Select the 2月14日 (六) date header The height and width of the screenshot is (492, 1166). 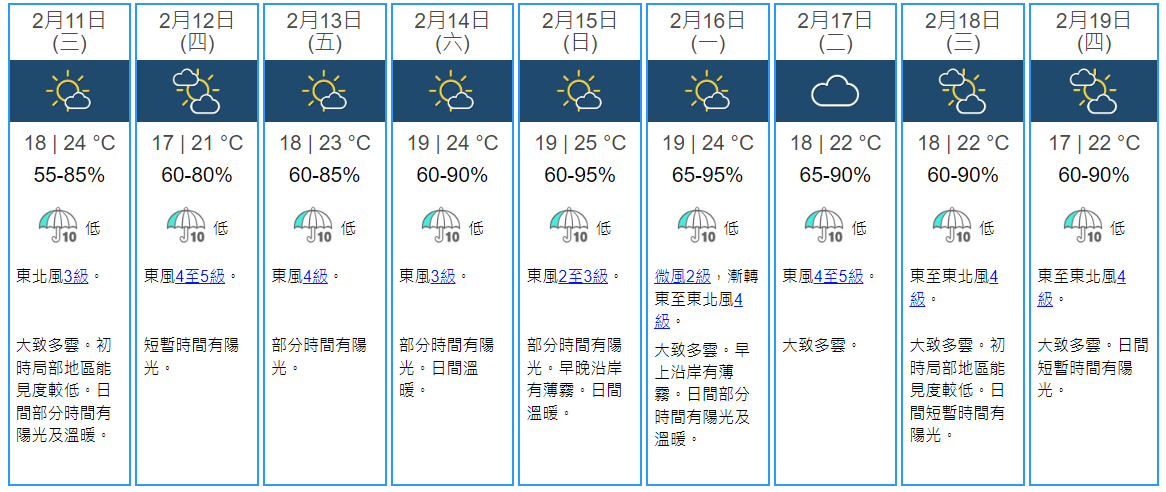452,31
